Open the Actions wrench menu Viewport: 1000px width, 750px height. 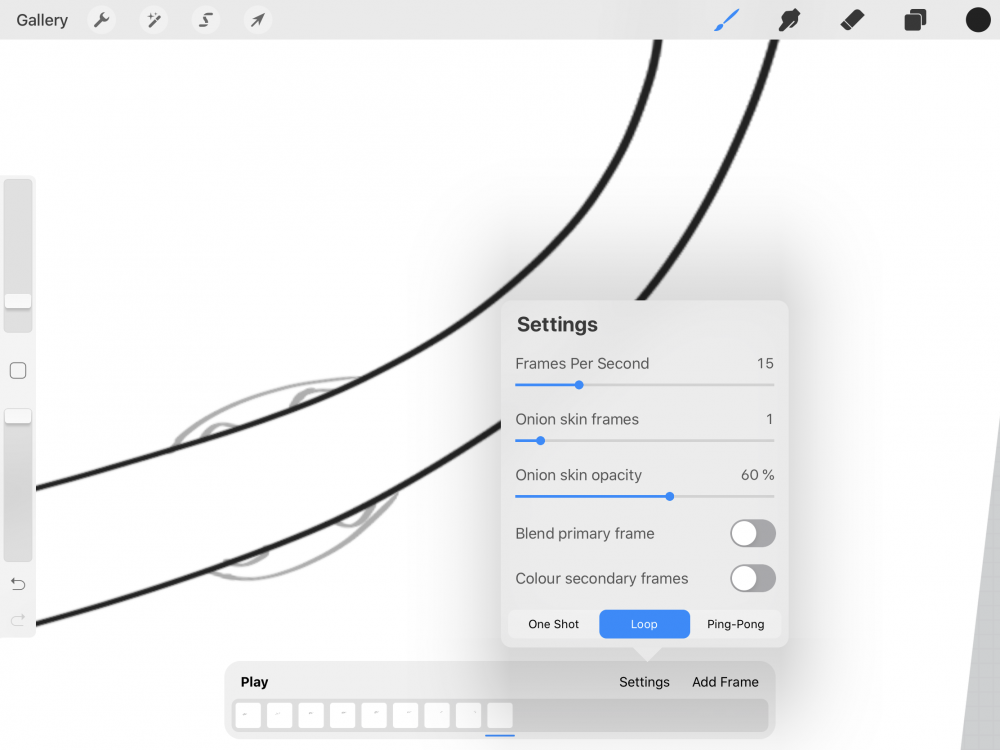coord(101,20)
